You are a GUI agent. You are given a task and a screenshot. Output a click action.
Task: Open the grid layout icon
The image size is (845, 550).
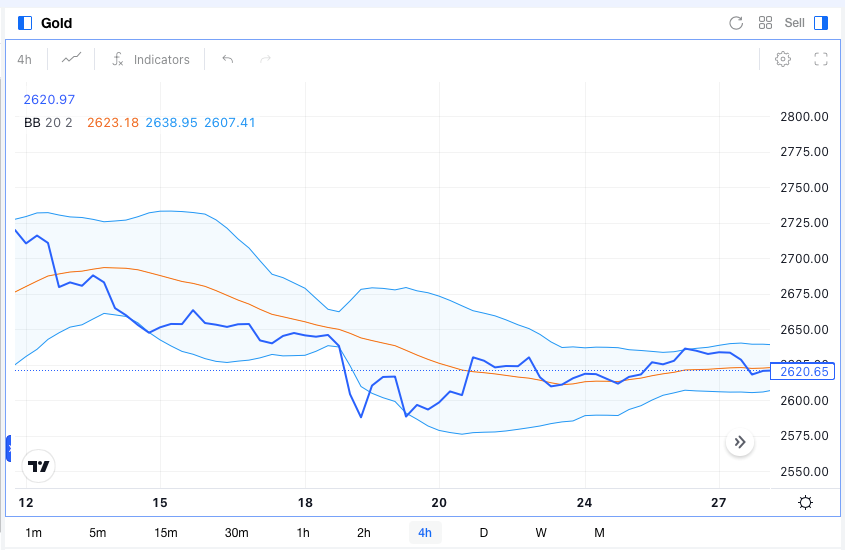(x=765, y=23)
